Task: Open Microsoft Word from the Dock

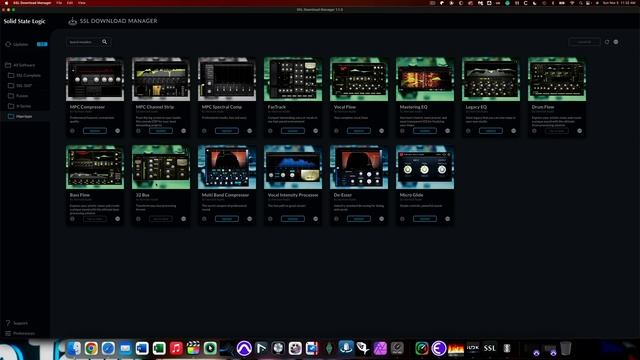Action: point(142,349)
